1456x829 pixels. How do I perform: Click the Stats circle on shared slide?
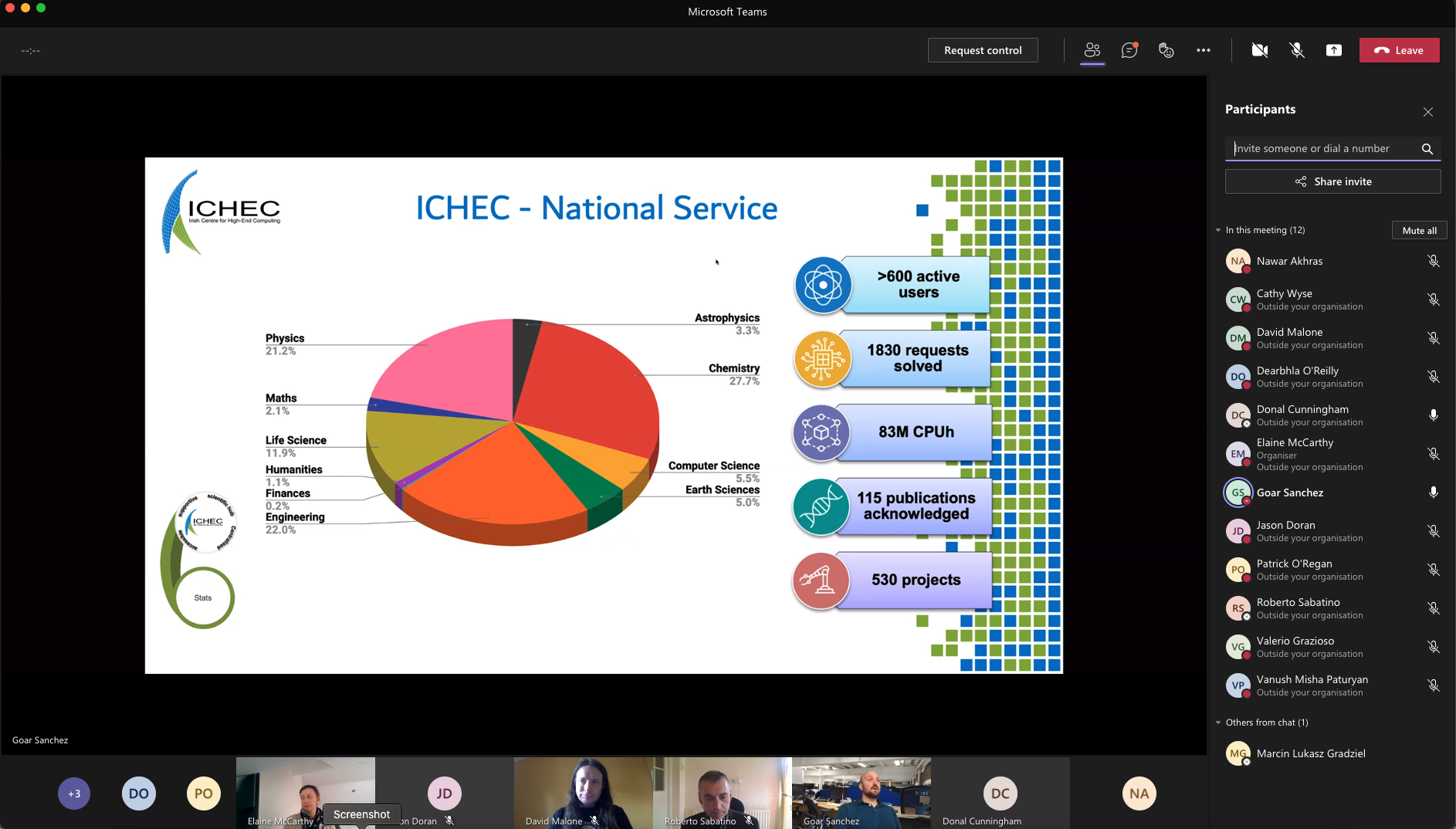[204, 597]
